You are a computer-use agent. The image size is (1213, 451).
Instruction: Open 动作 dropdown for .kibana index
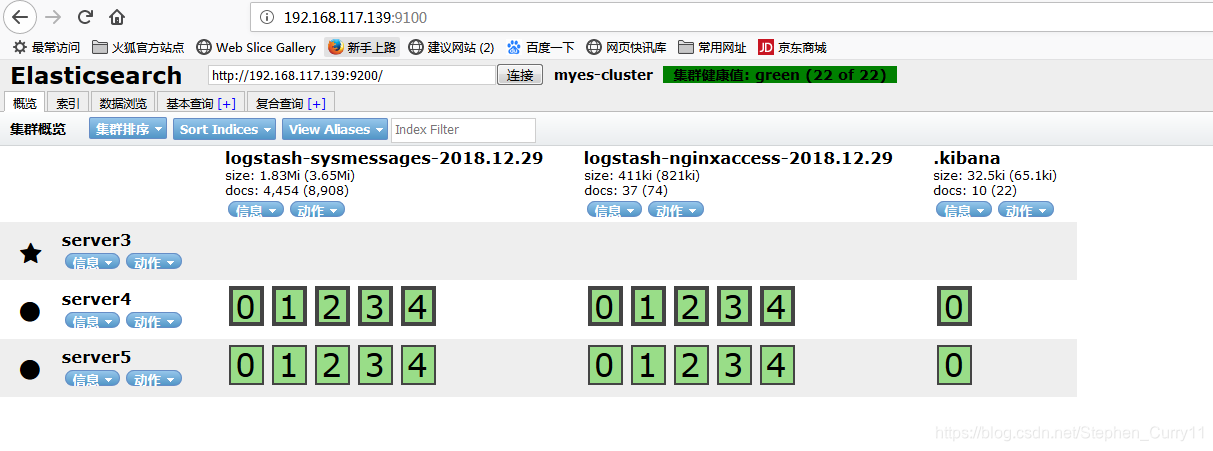[1026, 210]
